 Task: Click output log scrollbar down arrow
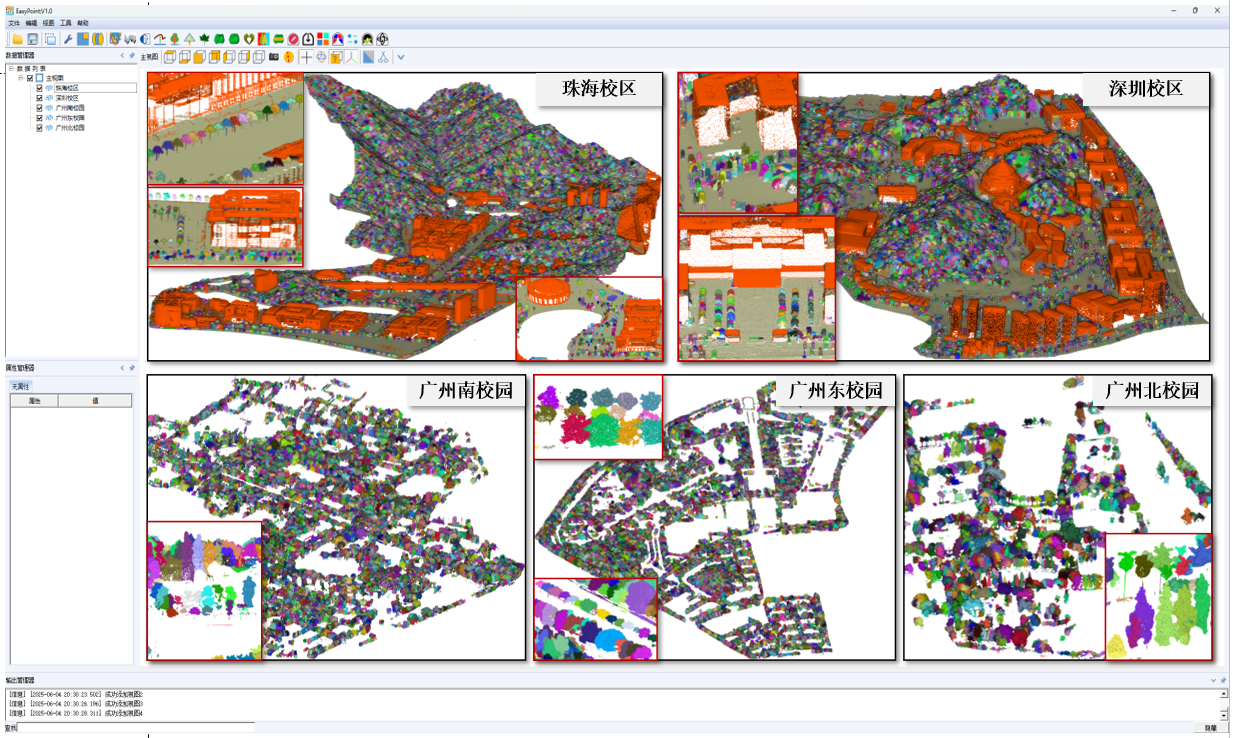(1223, 714)
